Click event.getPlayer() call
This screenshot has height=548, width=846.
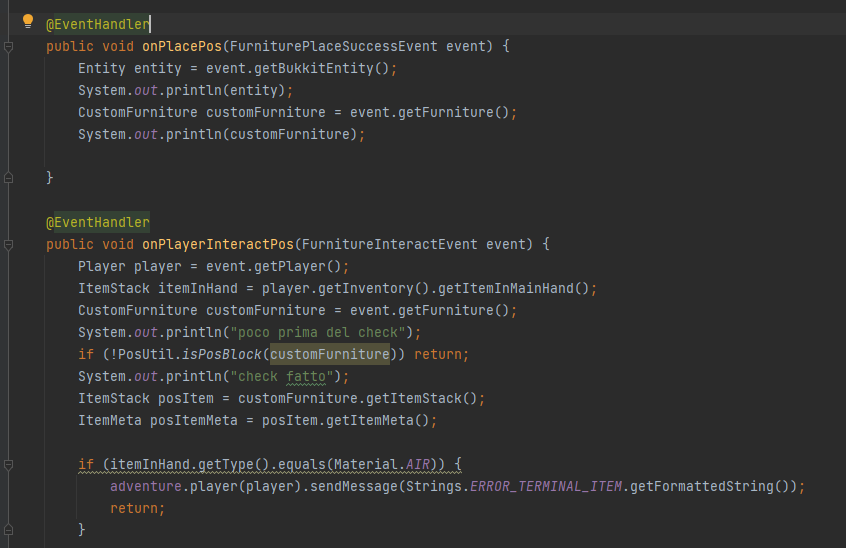pos(274,266)
